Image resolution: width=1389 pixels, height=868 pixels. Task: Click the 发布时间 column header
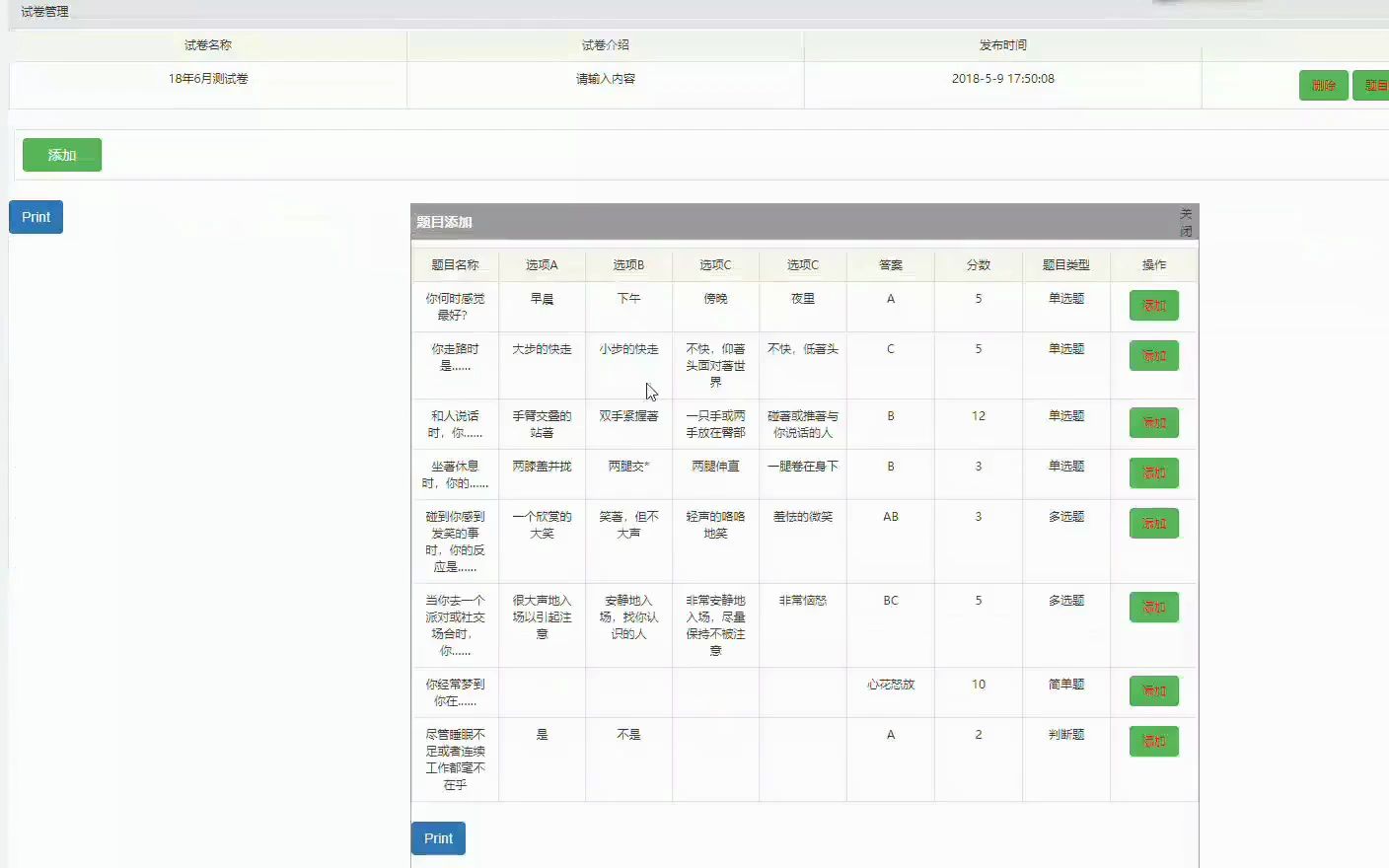coord(1003,45)
